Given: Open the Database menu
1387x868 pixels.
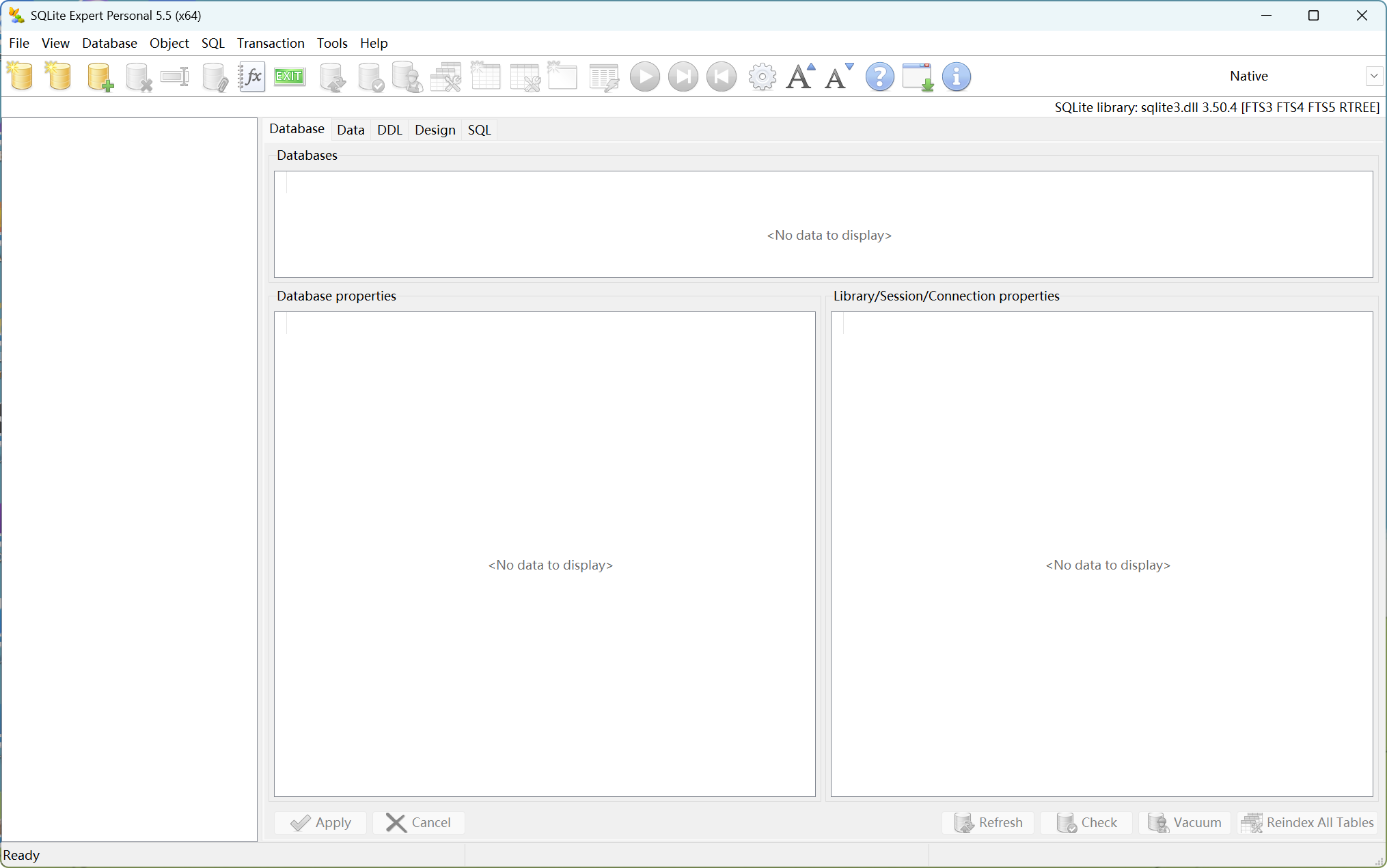Looking at the screenshot, I should tap(109, 43).
